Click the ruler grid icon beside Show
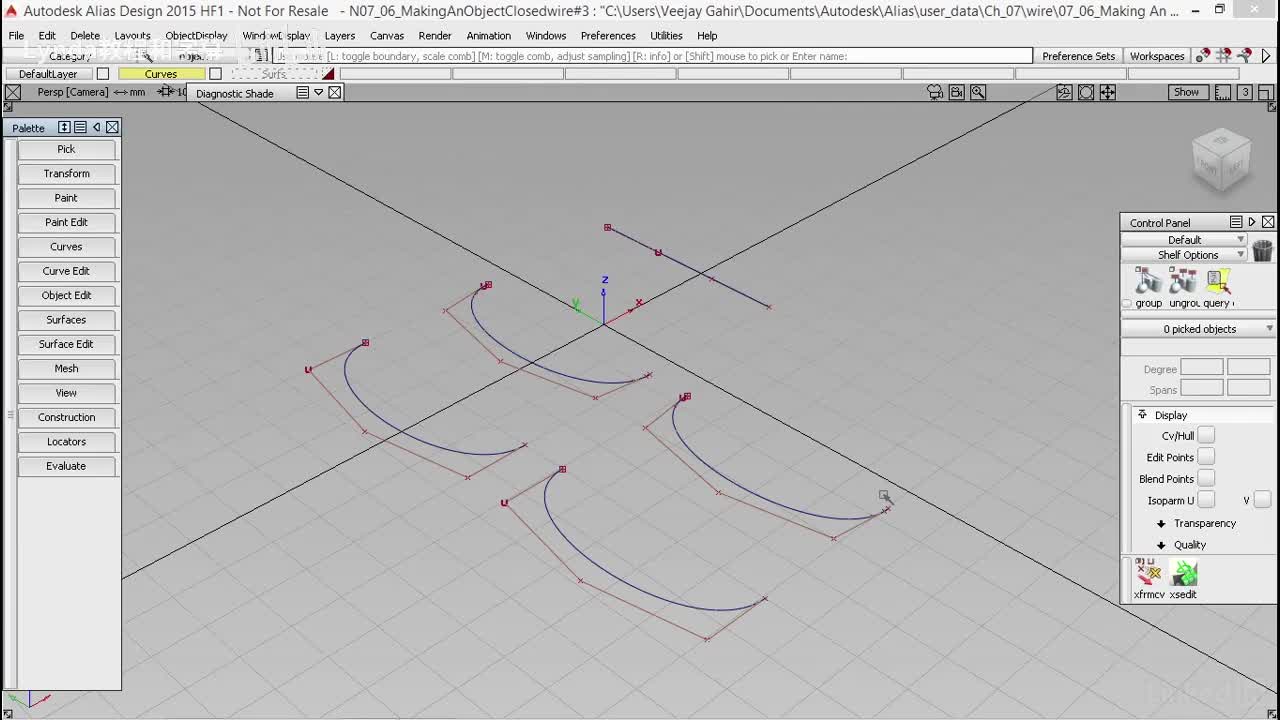The image size is (1280, 720). coord(1223,92)
